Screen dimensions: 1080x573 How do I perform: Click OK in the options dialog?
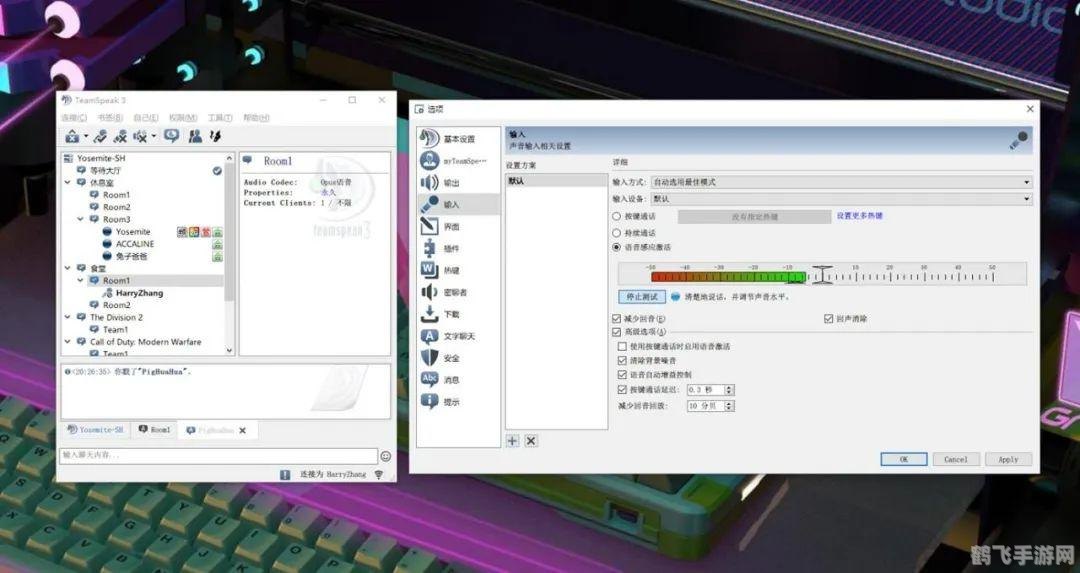904,459
